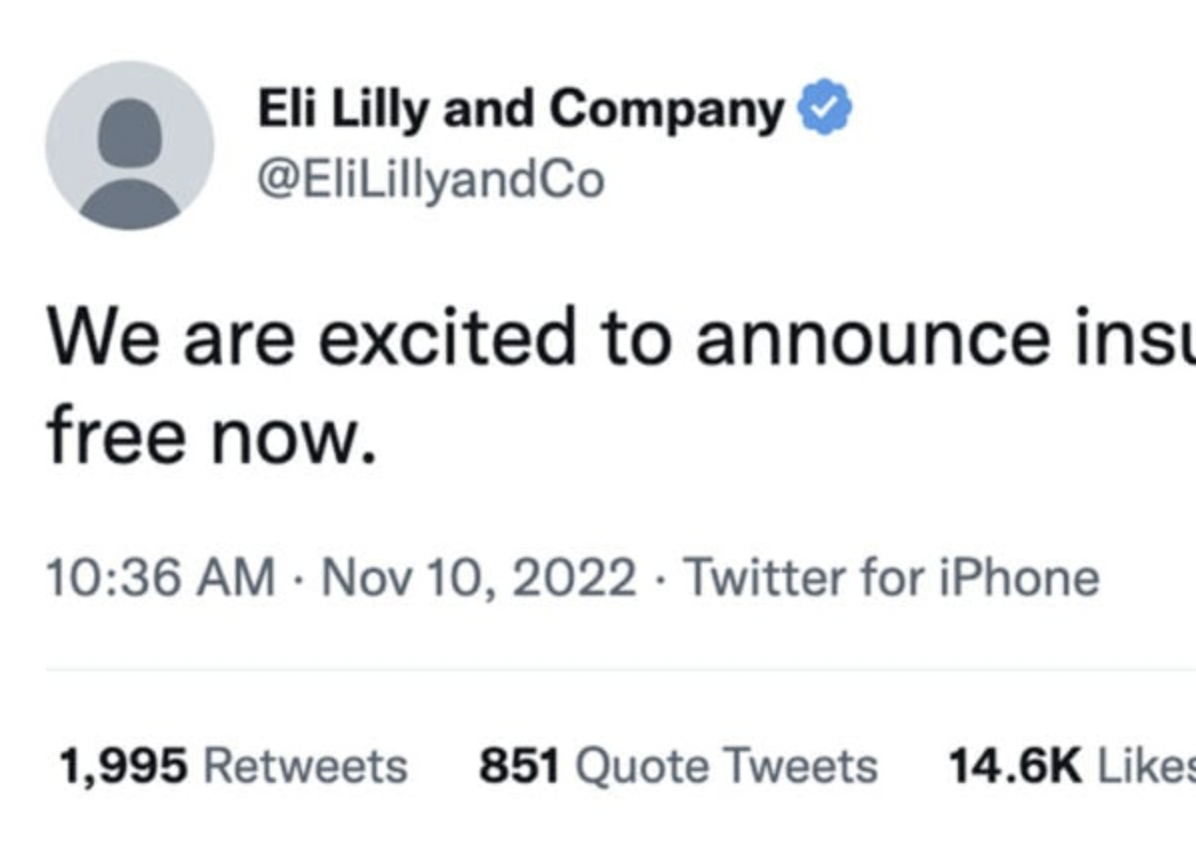Click the Nov 10, 2022 date
This screenshot has height=846, width=1196.
pos(478,577)
